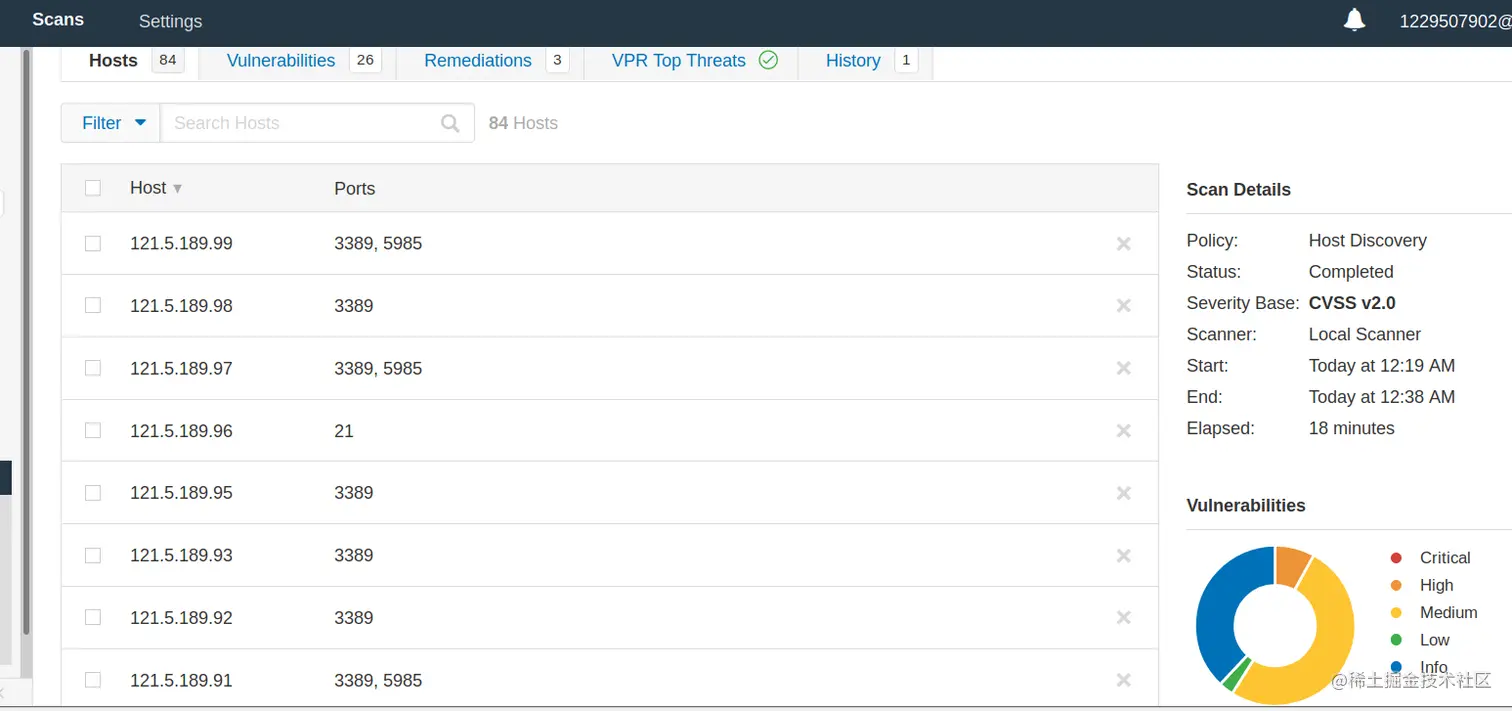Check the box for host 121.5.189.93
The height and width of the screenshot is (711, 1512).
(x=93, y=555)
